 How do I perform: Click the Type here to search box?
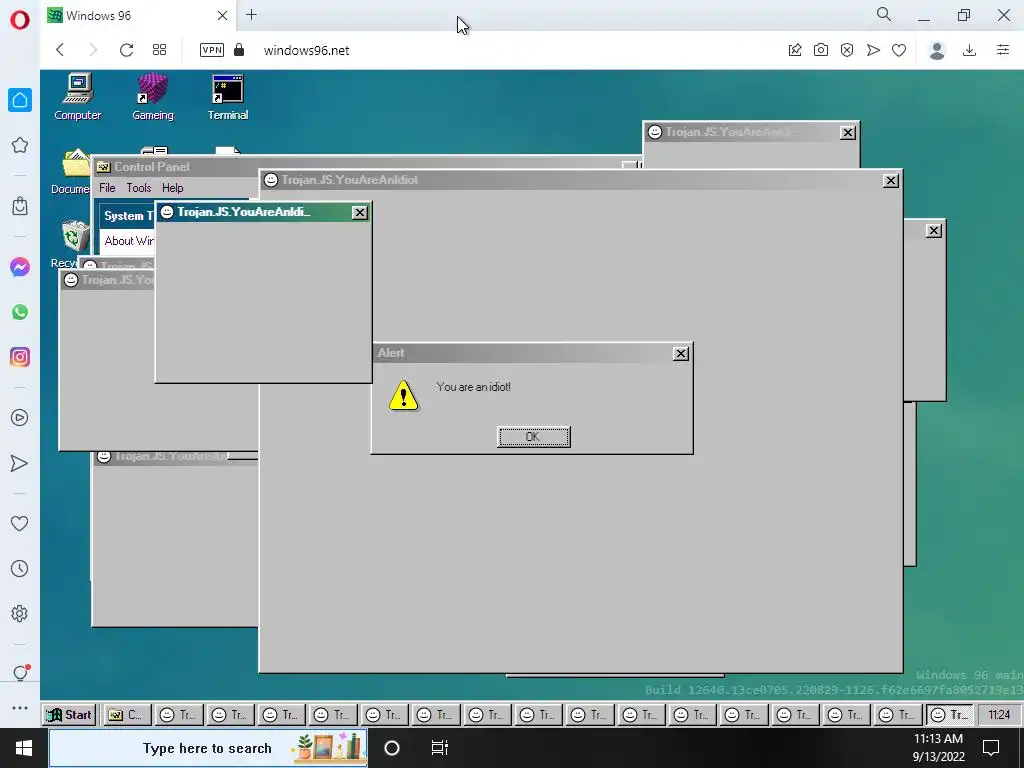208,748
